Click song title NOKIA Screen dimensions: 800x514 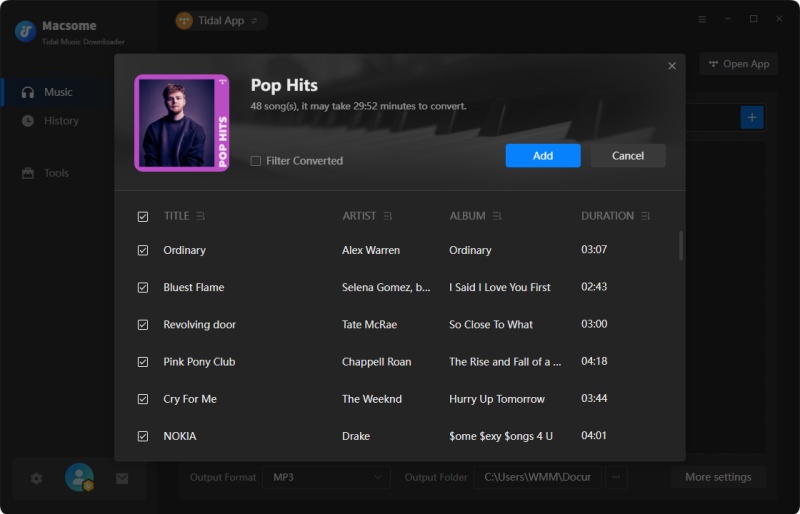(180, 436)
